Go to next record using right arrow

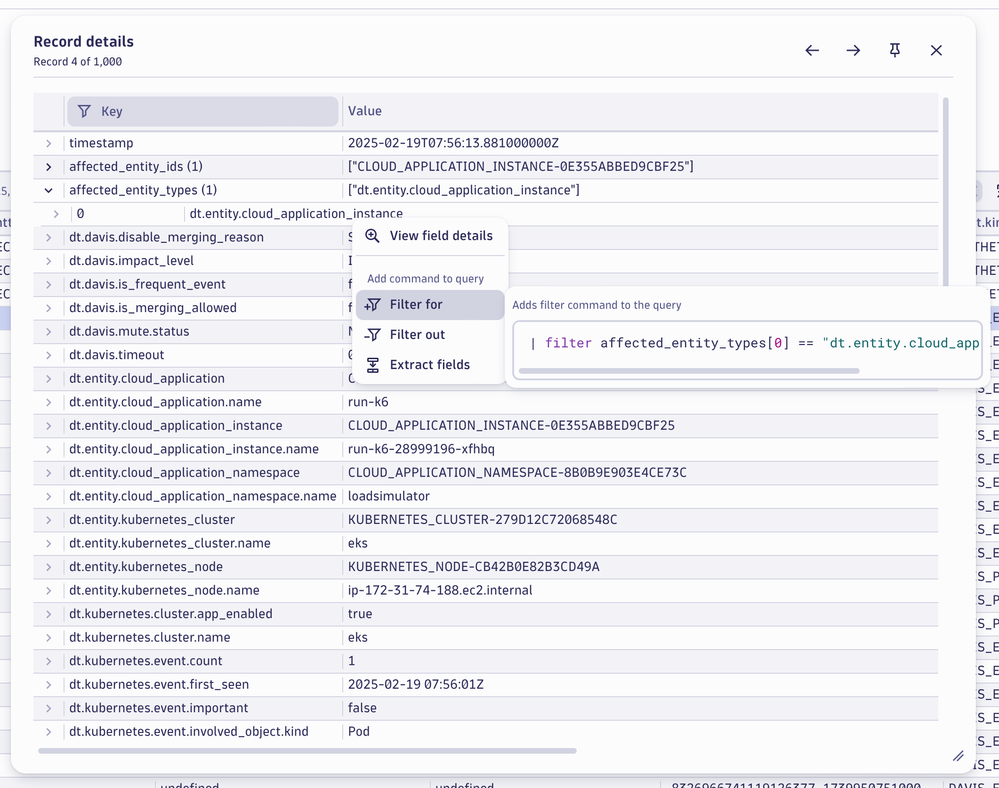pyautogui.click(x=853, y=50)
